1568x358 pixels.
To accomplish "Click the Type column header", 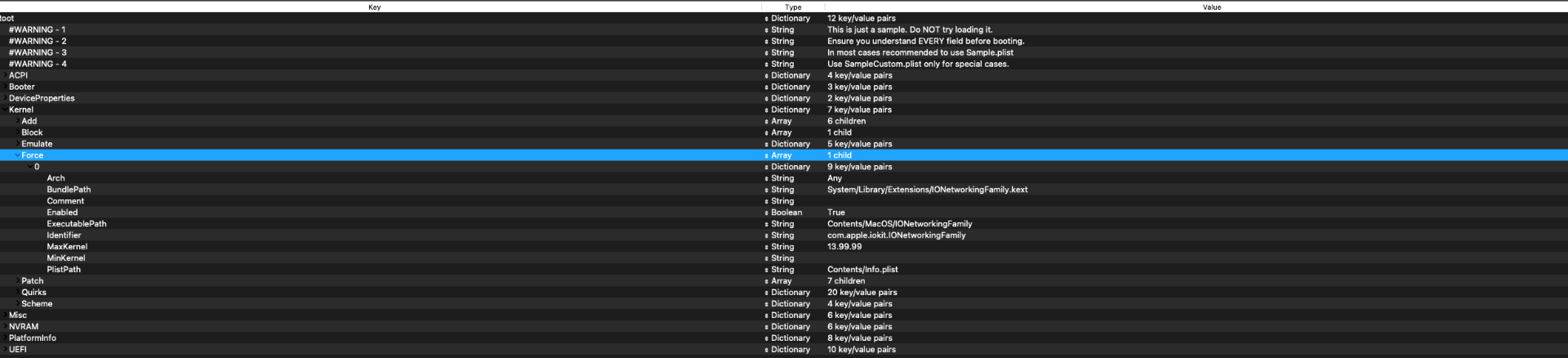I will pyautogui.click(x=793, y=7).
